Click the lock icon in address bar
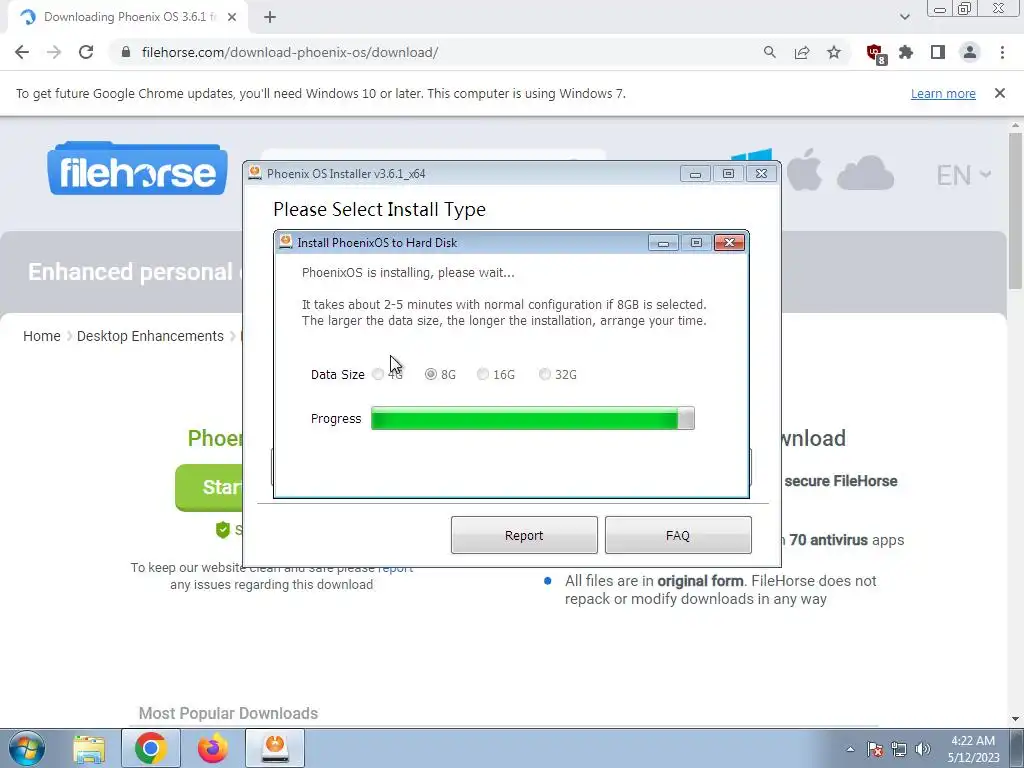 point(126,52)
